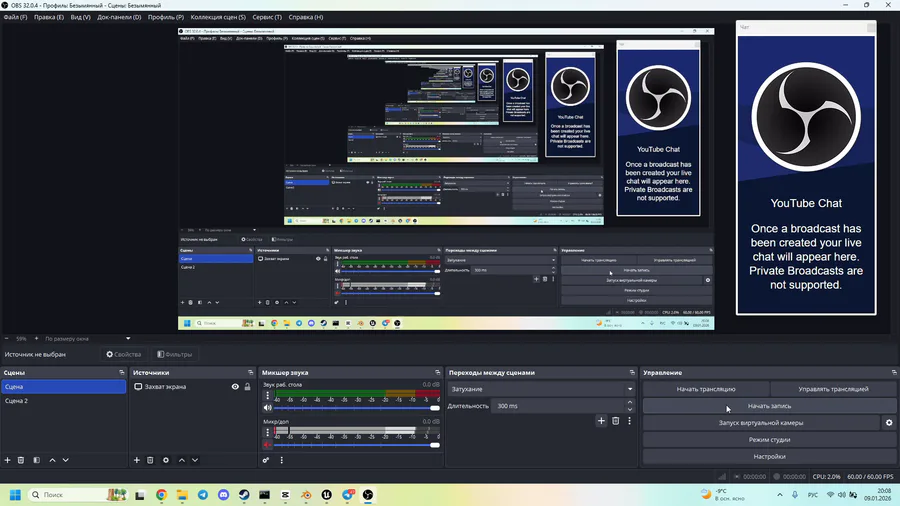Image resolution: width=900 pixels, height=506 pixels.
Task: Move scene up with the arrow icon
Action: [52, 460]
